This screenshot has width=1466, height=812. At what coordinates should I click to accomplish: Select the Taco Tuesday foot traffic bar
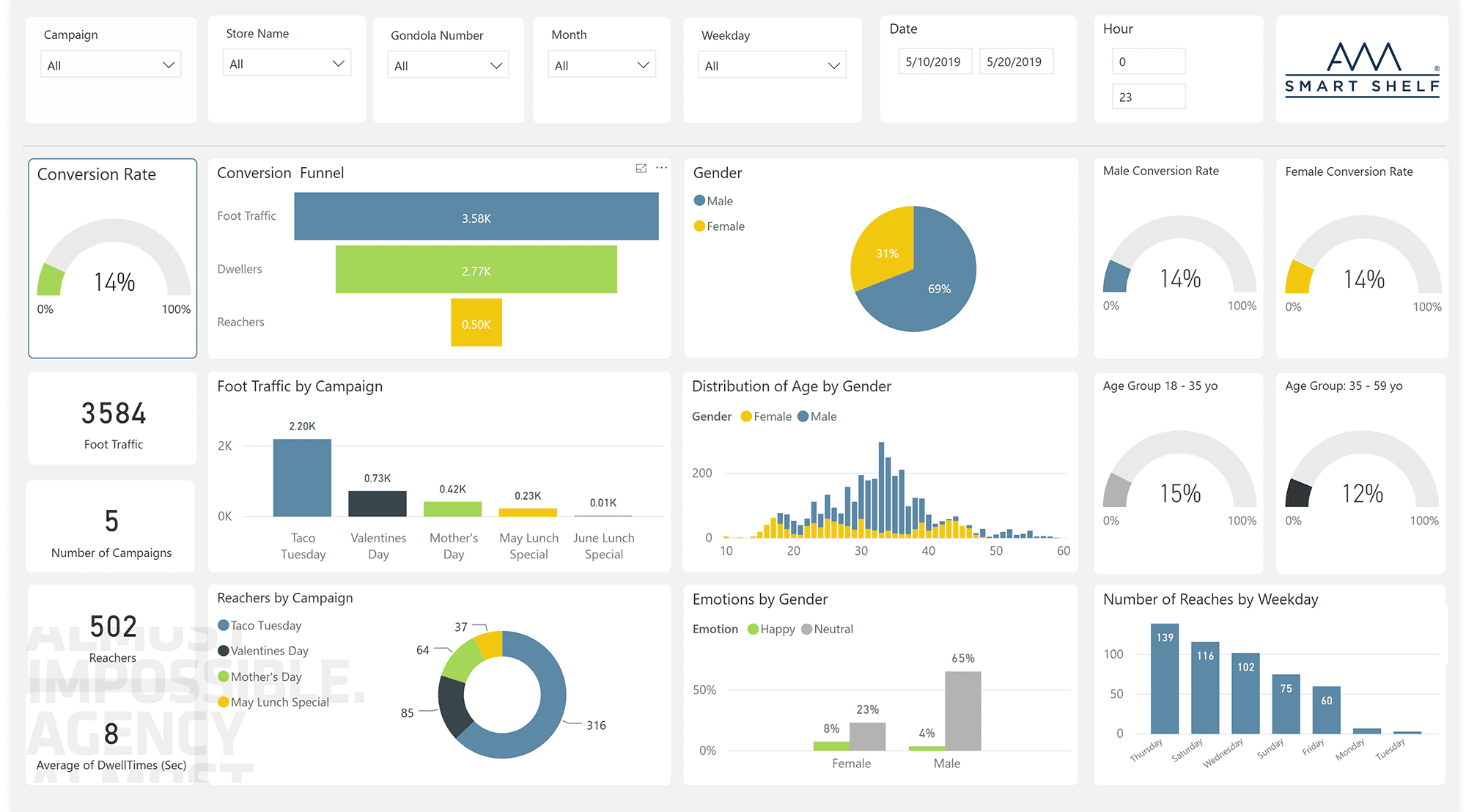(302, 476)
